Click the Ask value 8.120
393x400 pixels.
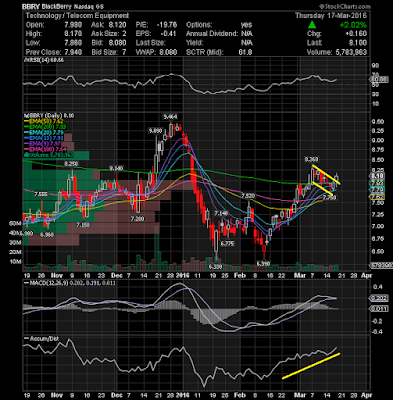tap(117, 25)
